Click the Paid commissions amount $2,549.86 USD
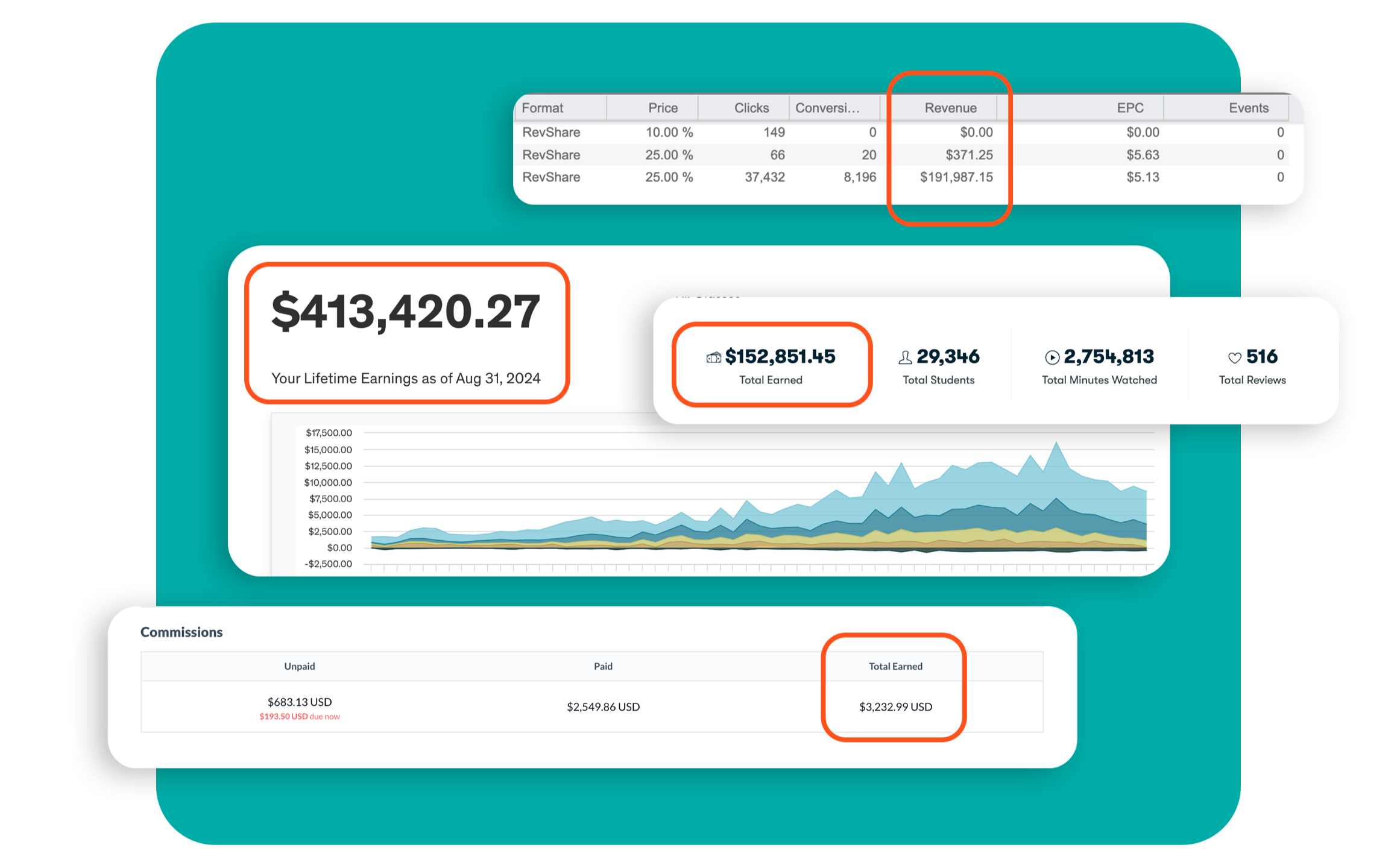Viewport: 1397px width, 868px height. coord(603,706)
